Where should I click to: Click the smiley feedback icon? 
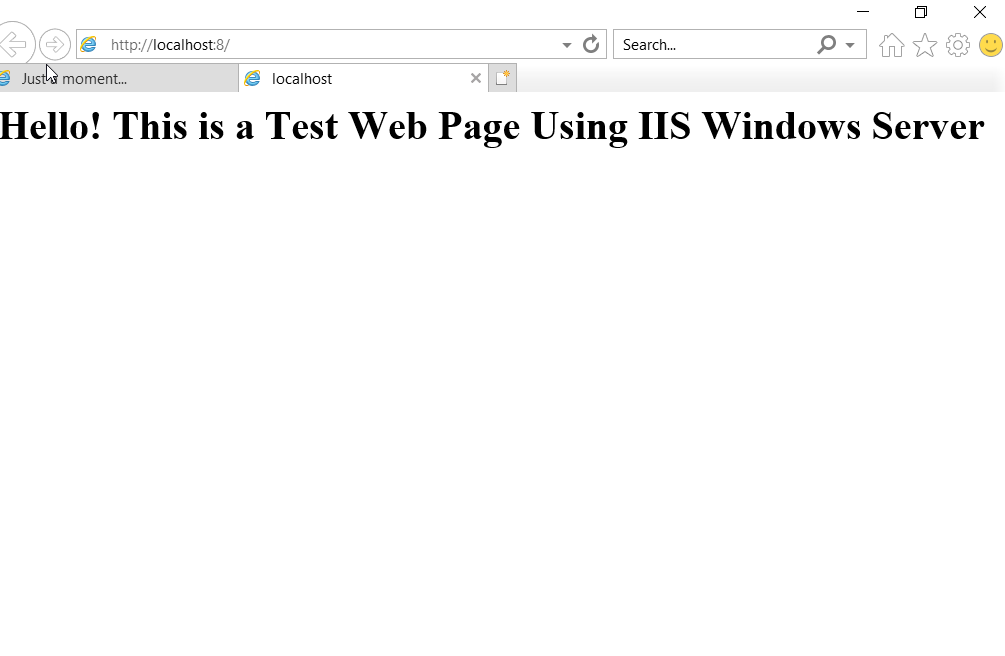990,45
